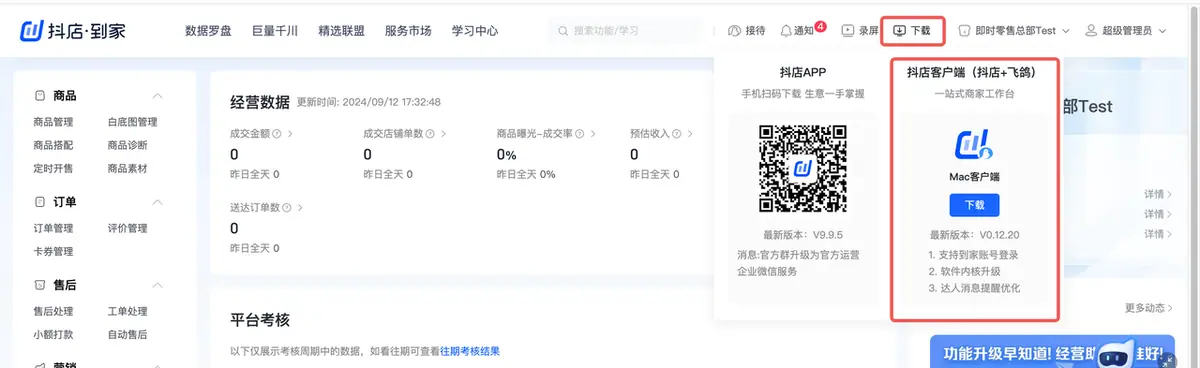Open 自动售后 in the sidebar
This screenshot has width=1200, height=368.
(x=127, y=334)
